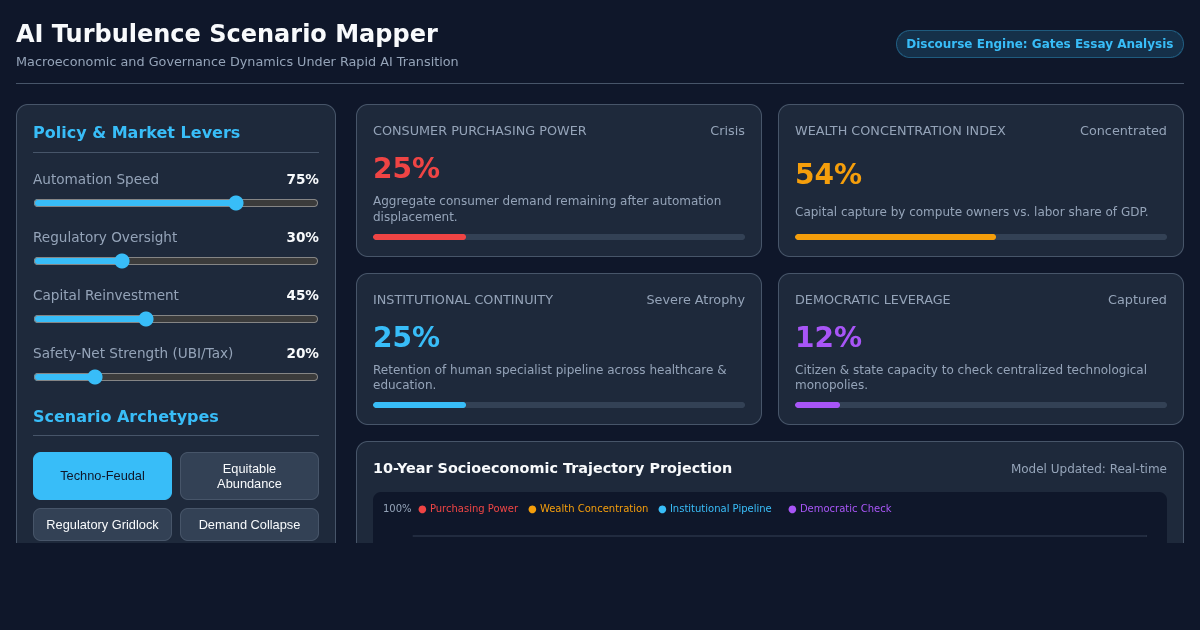This screenshot has width=1200, height=630.
Task: Click the 12% democratic leverage value
Action: tap(828, 337)
